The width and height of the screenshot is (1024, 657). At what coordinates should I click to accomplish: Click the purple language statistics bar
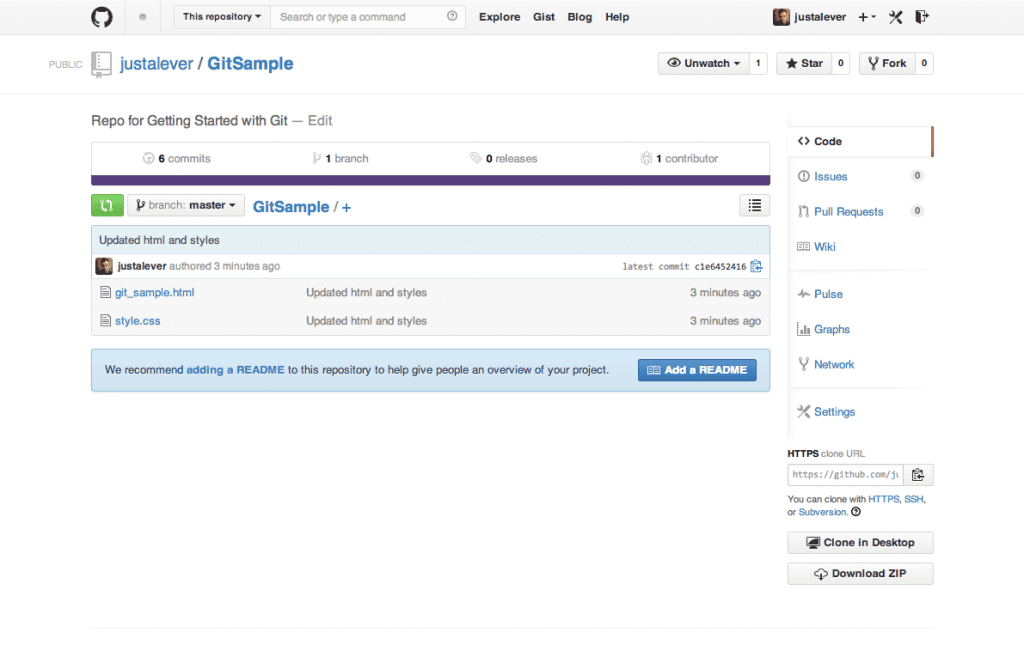(x=430, y=176)
